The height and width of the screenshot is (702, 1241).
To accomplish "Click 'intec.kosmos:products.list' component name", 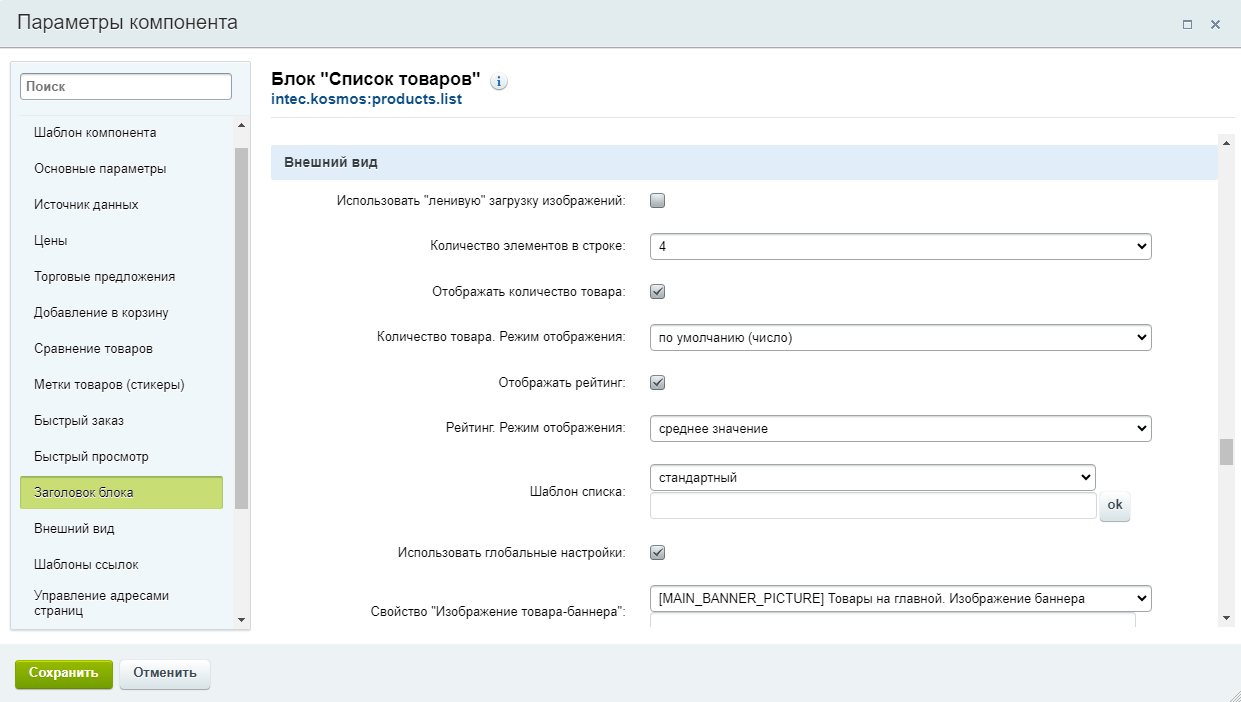I will 366,100.
